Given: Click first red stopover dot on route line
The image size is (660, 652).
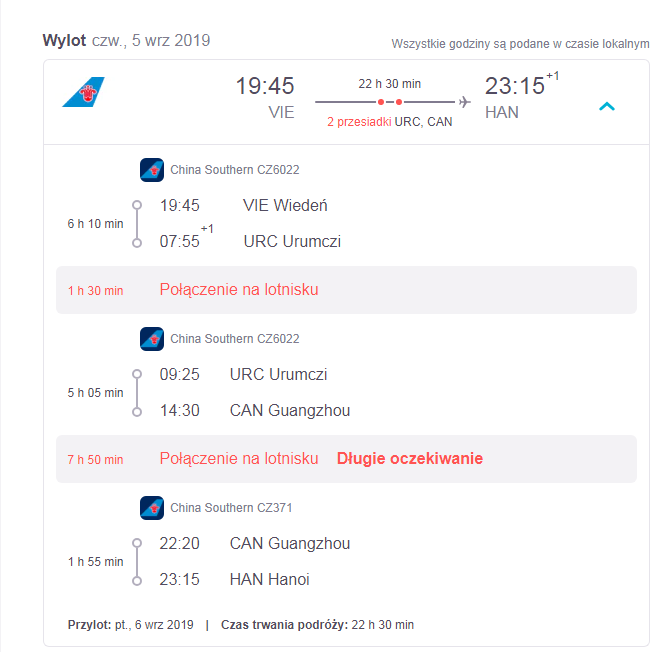Looking at the screenshot, I should (x=381, y=102).
